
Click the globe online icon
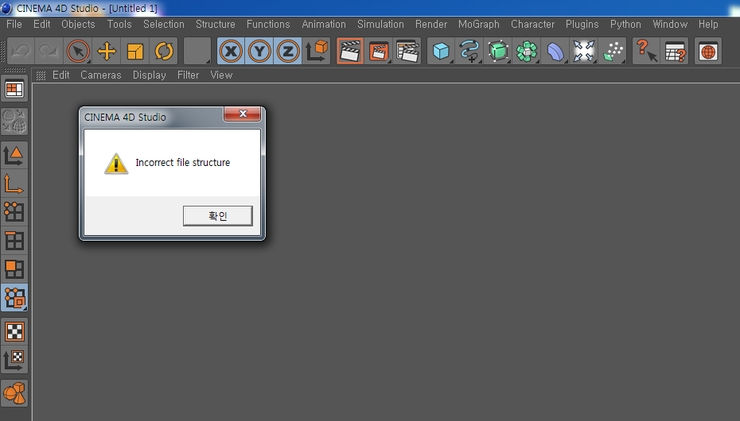(x=708, y=51)
